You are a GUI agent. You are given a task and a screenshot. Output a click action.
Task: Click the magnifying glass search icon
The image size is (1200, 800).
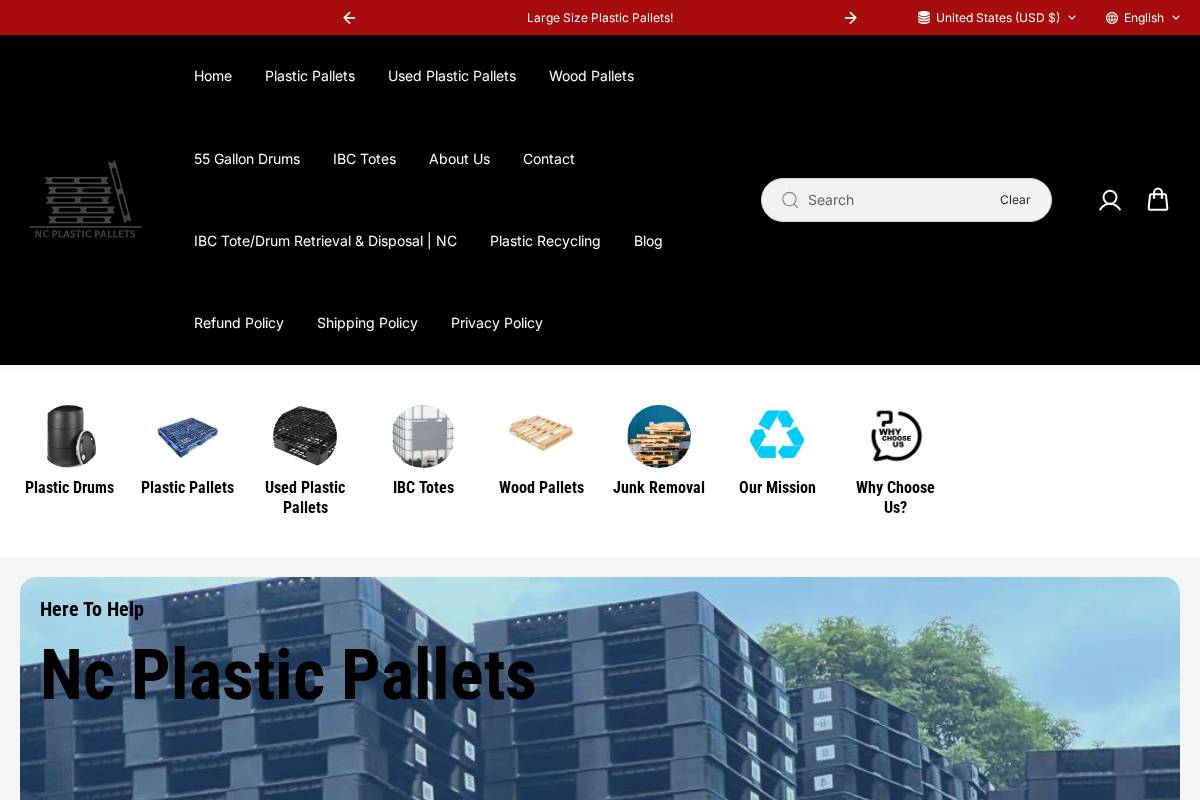point(790,200)
